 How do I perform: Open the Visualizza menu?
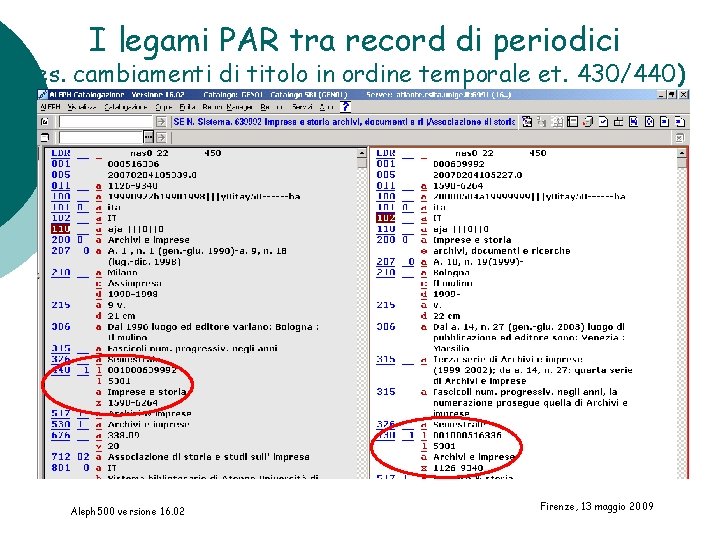[x=82, y=107]
